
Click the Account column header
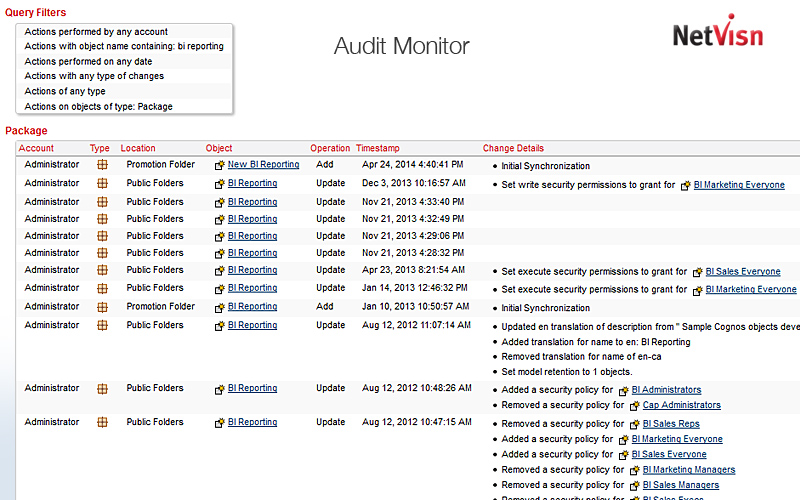click(37, 149)
